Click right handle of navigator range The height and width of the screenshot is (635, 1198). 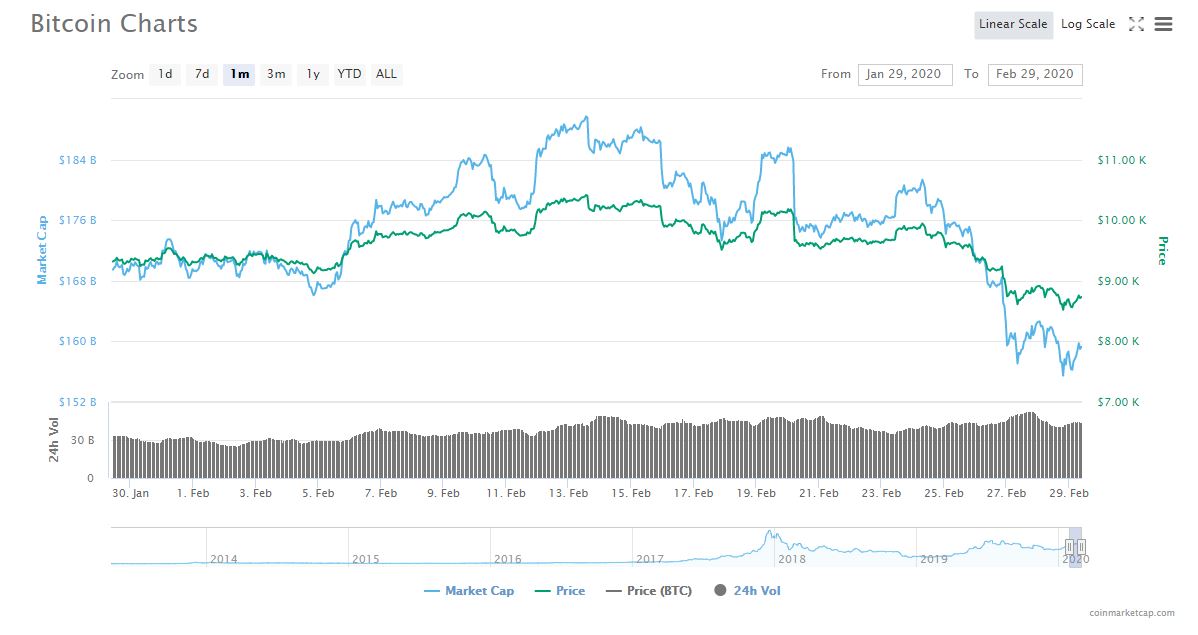pyautogui.click(x=1081, y=547)
